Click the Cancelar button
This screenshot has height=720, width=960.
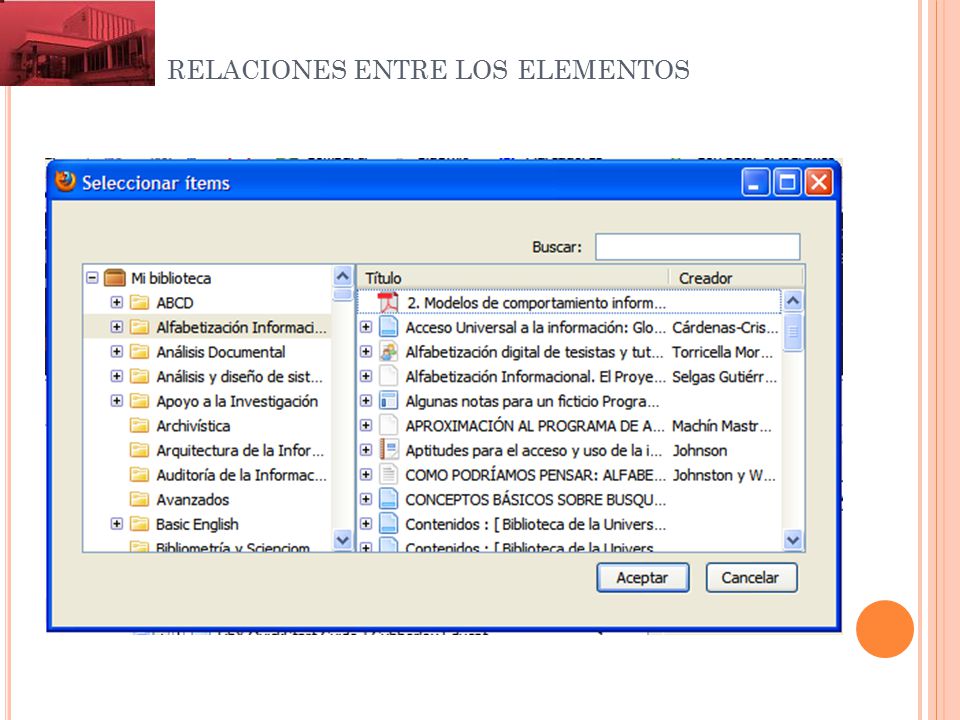click(x=751, y=577)
